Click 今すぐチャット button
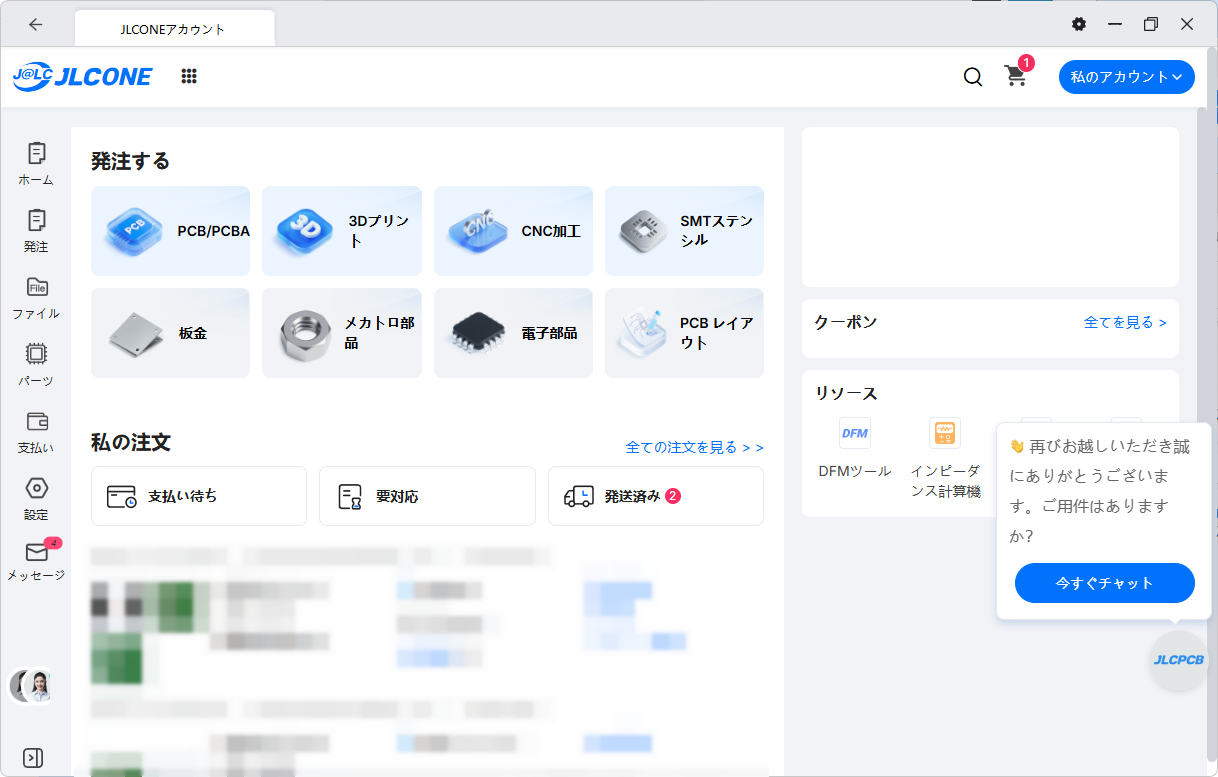 pos(1104,583)
